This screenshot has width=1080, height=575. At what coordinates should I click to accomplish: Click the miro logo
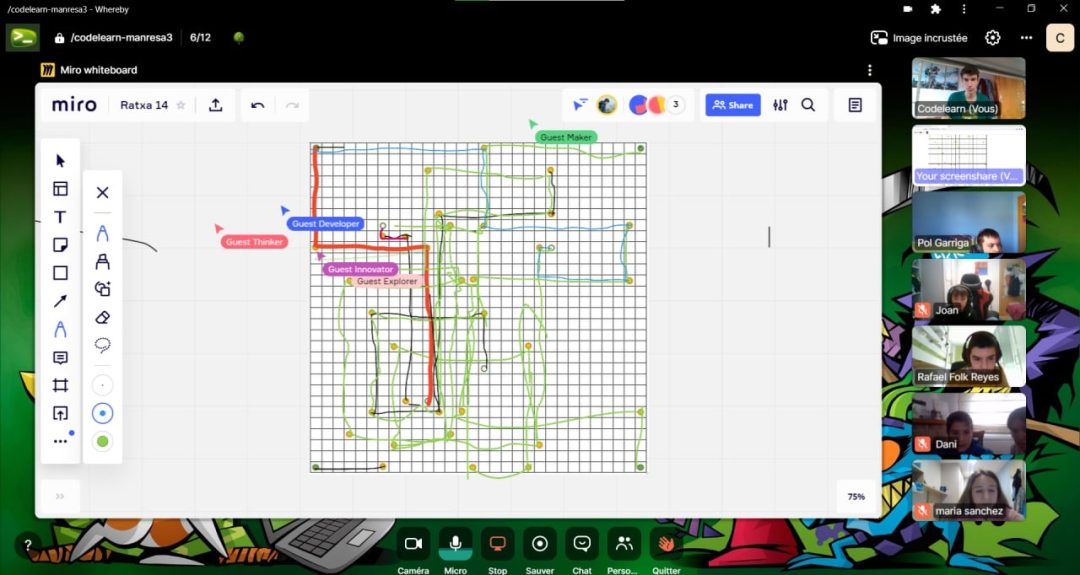click(74, 105)
